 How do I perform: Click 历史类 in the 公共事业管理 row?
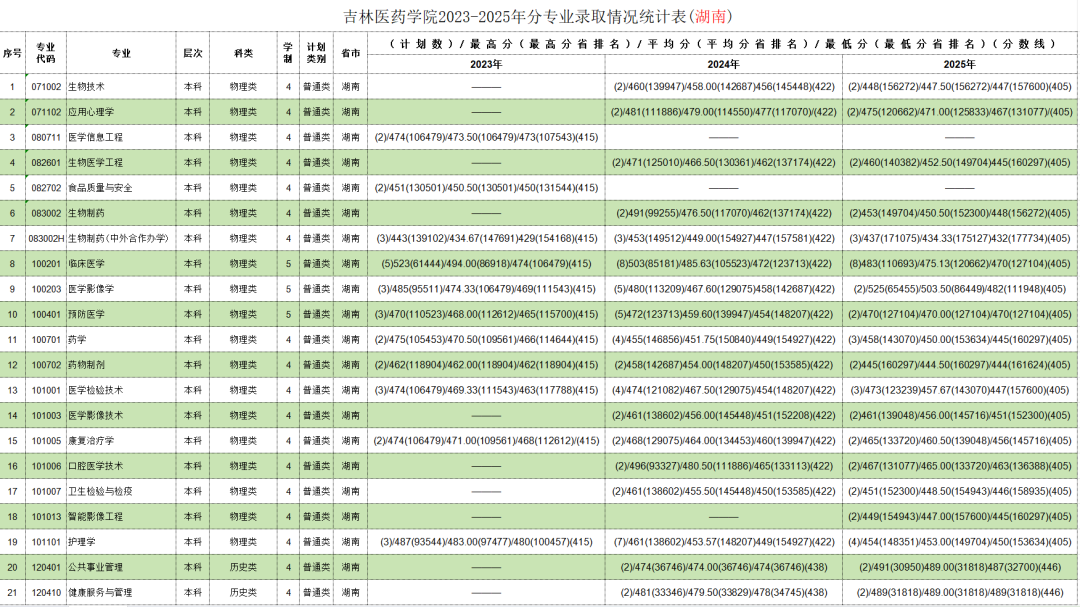(243, 567)
